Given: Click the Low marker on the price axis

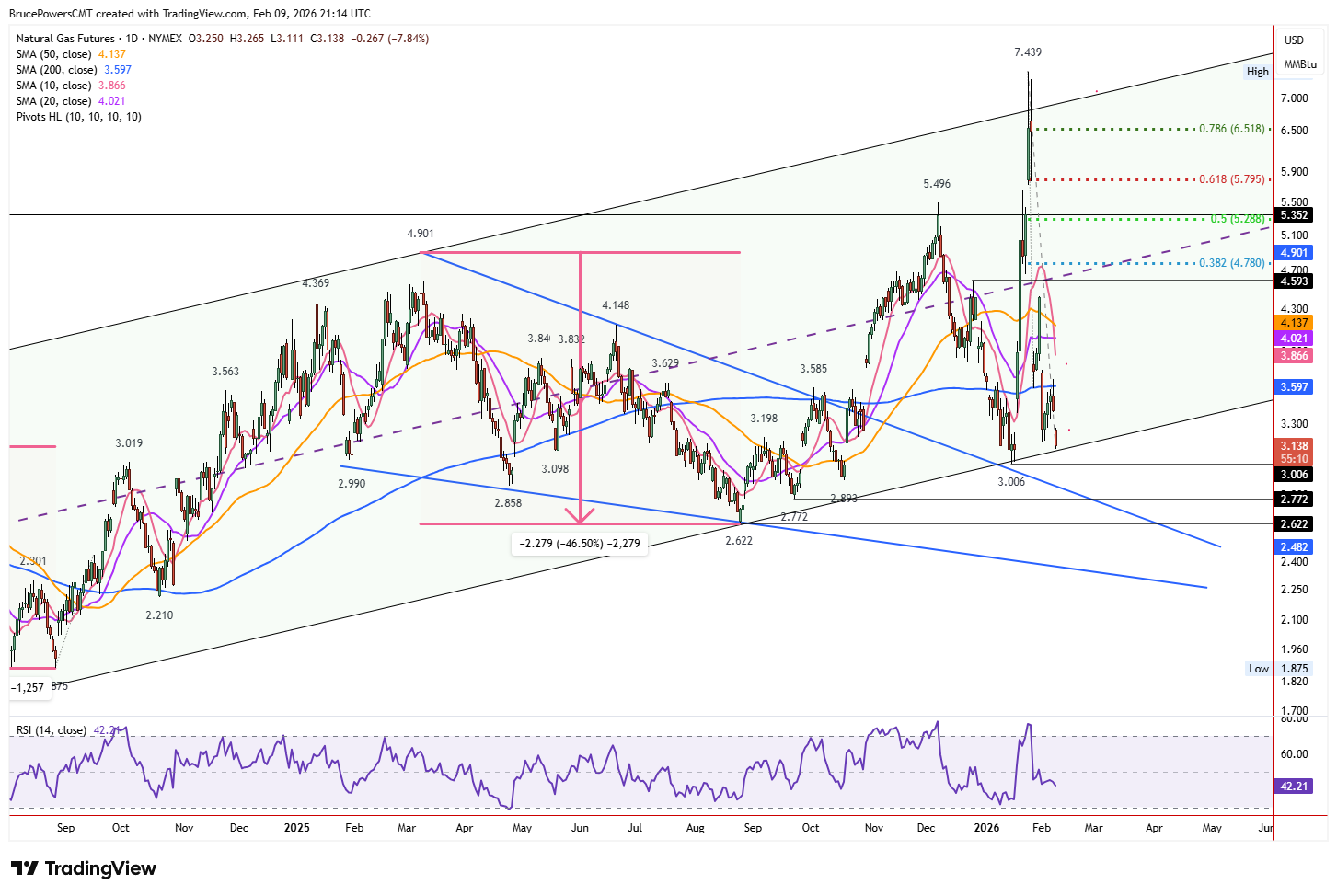Looking at the screenshot, I should (1257, 669).
